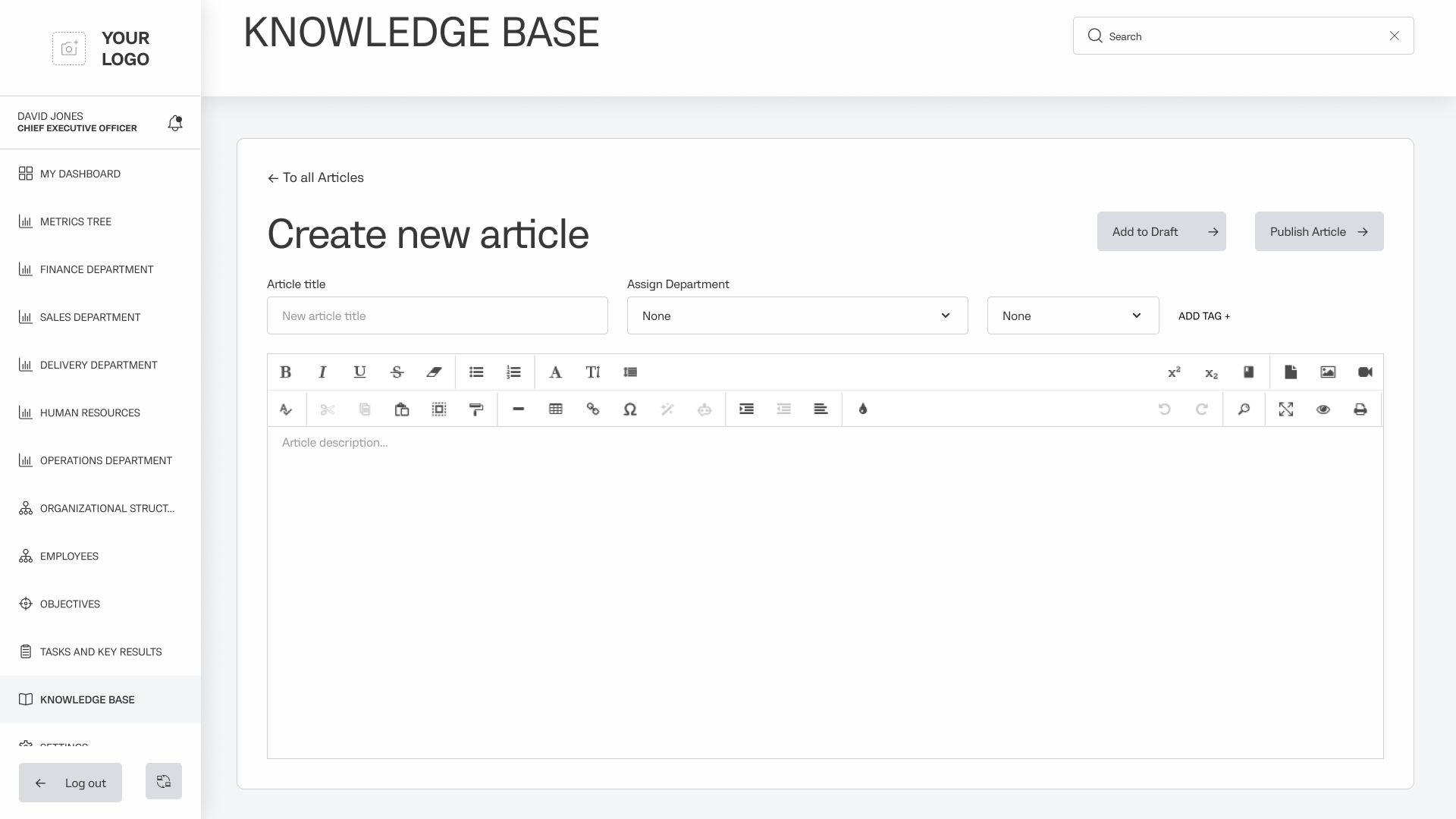Click the Publish Article button
The height and width of the screenshot is (819, 1456).
tap(1319, 231)
